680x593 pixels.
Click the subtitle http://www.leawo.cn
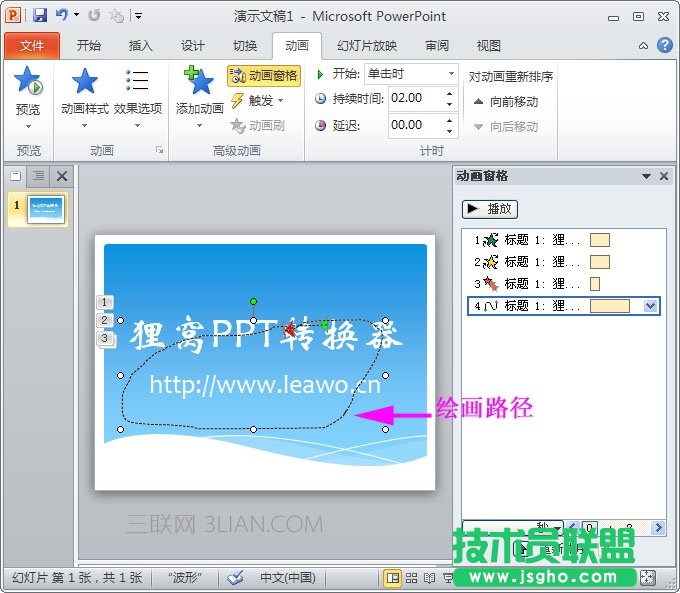point(265,385)
